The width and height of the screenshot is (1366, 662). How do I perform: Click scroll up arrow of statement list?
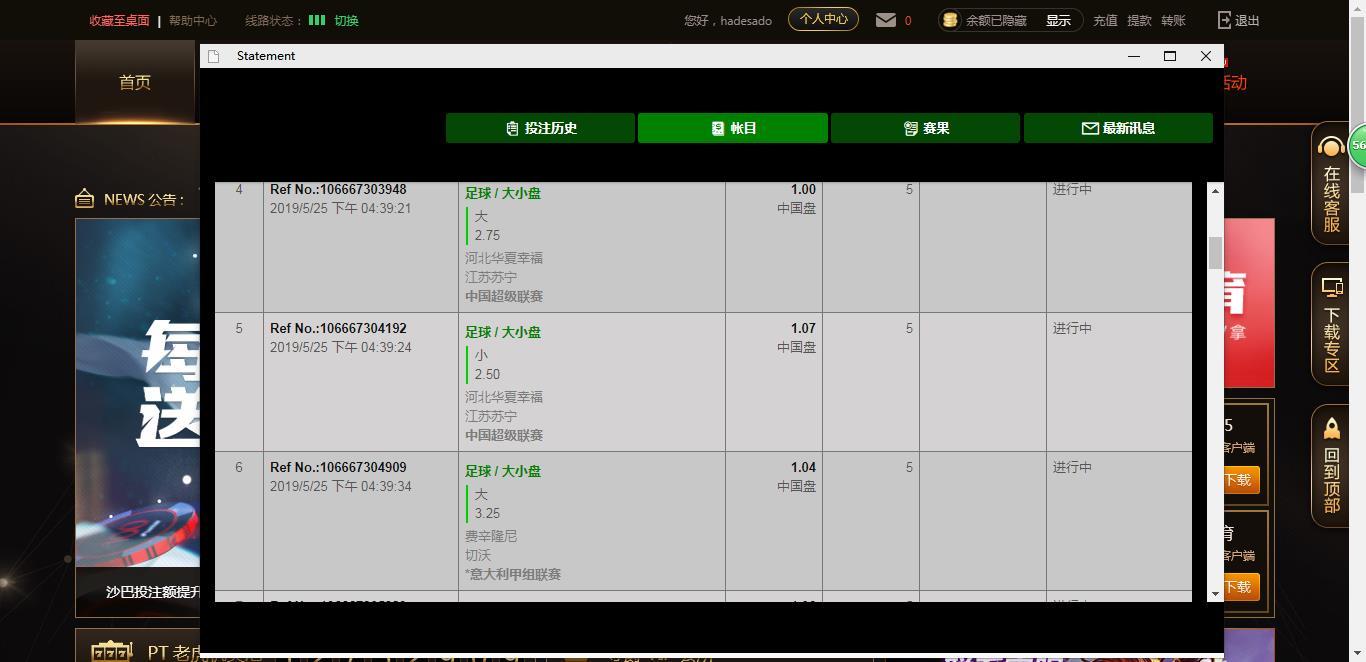tap(1215, 190)
